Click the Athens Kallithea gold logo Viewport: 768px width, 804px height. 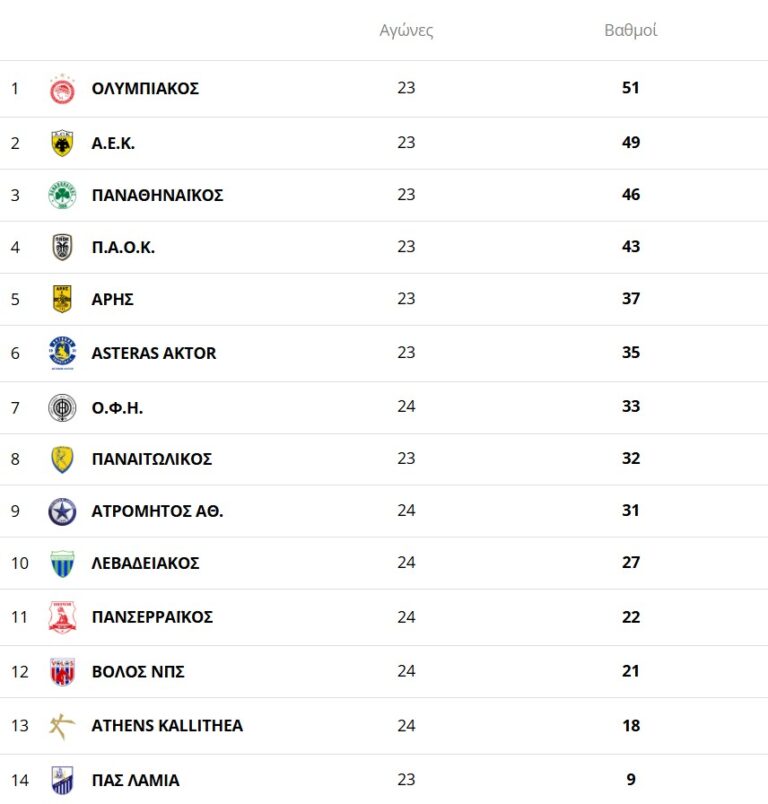(62, 725)
